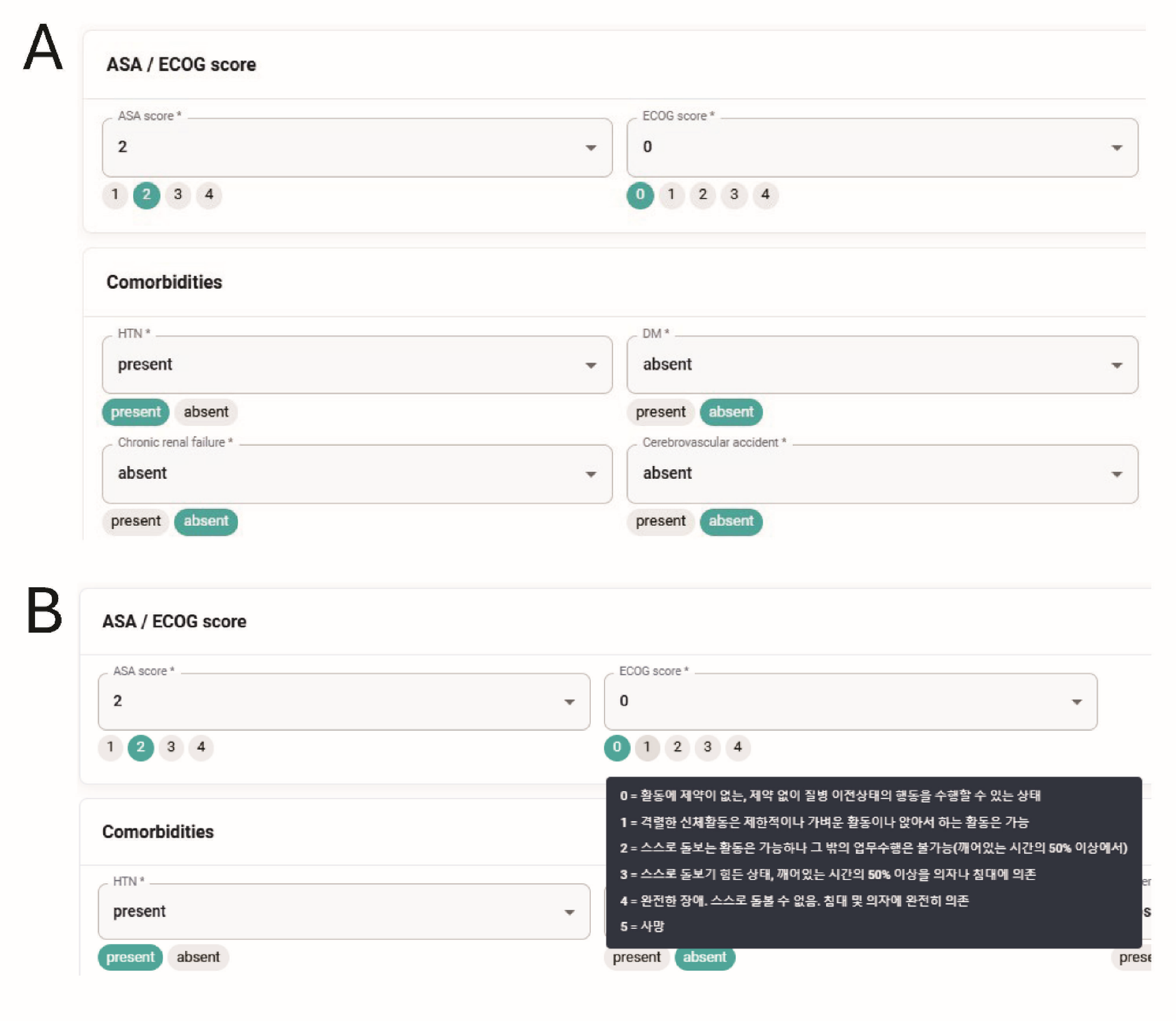Viewport: 1176px width, 1021px height.
Task: Set HTN to absent chip in panel A
Action: (206, 412)
